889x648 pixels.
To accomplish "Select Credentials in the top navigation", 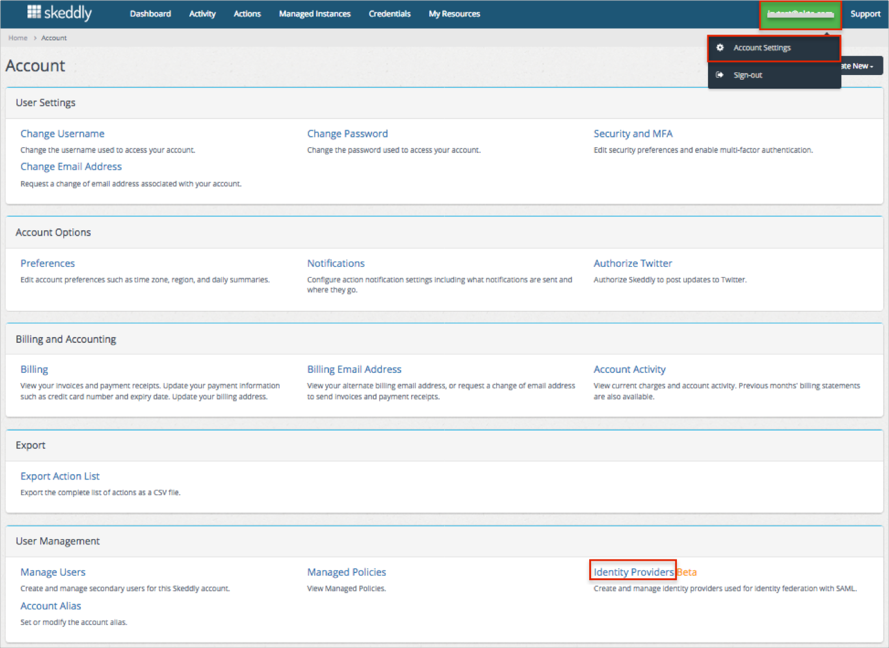I will [389, 14].
